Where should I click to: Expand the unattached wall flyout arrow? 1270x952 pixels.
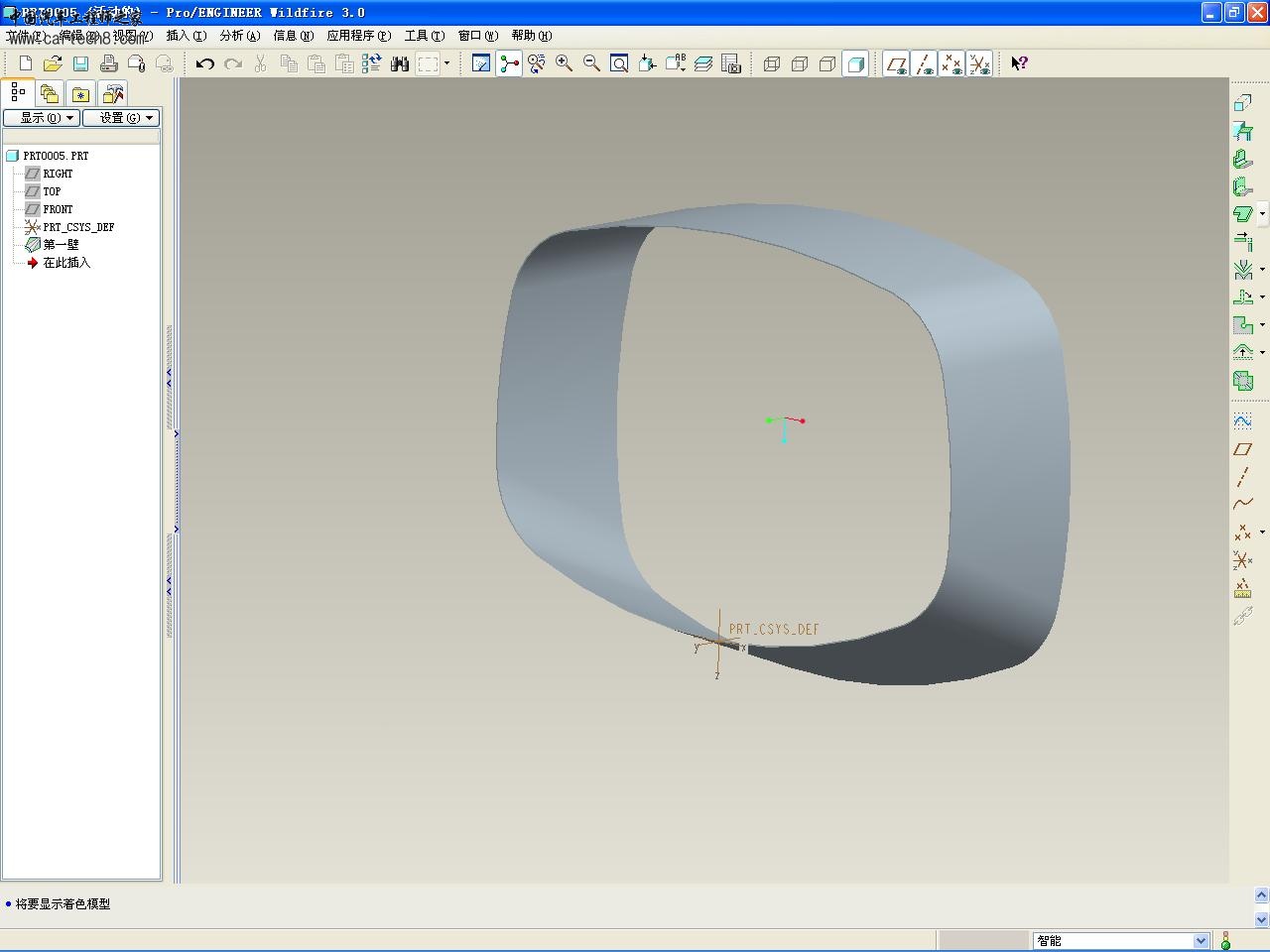(1262, 213)
